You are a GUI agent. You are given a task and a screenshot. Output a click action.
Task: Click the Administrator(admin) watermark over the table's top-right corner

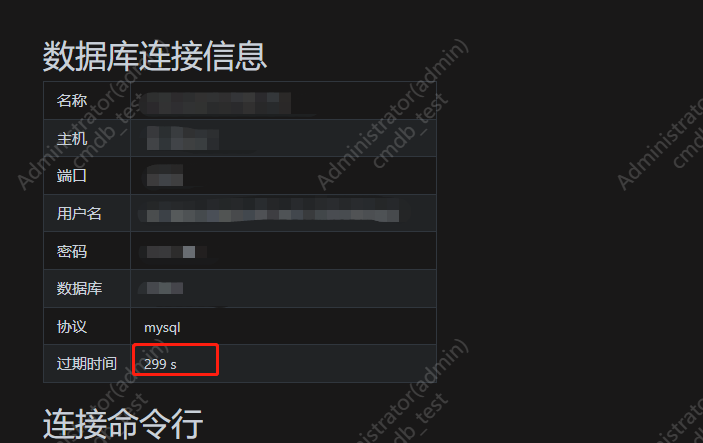pyautogui.click(x=392, y=114)
